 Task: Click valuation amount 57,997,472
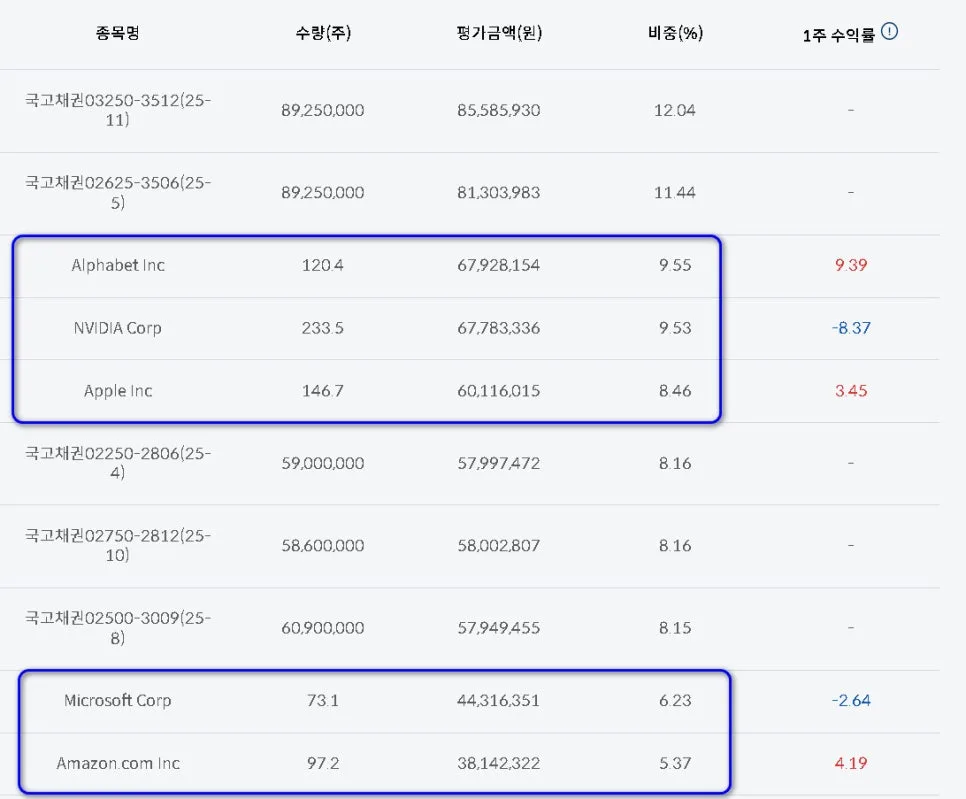click(x=499, y=463)
